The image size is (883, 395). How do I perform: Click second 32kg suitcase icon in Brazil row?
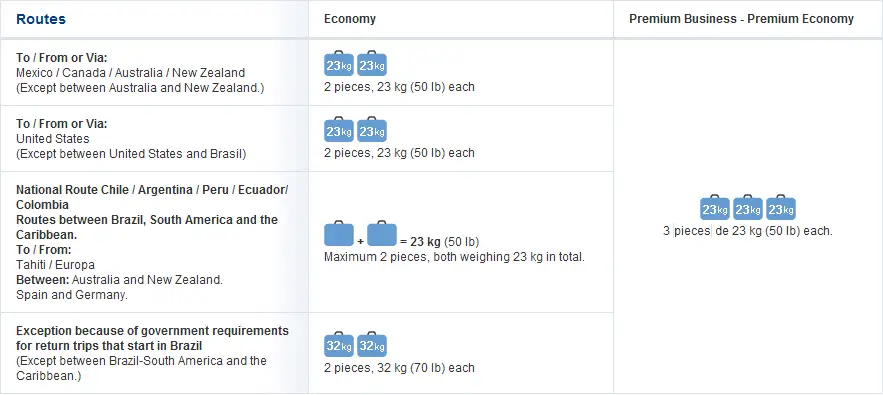tap(372, 344)
